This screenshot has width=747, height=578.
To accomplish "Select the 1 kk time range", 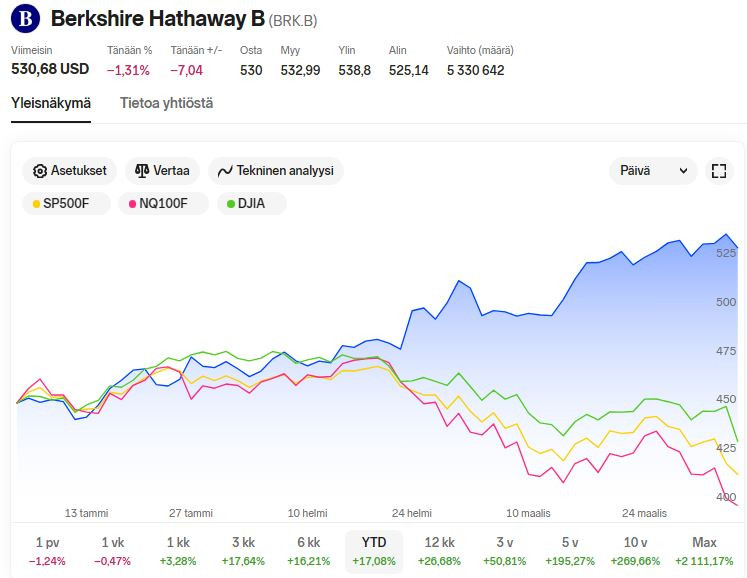I will pos(178,551).
